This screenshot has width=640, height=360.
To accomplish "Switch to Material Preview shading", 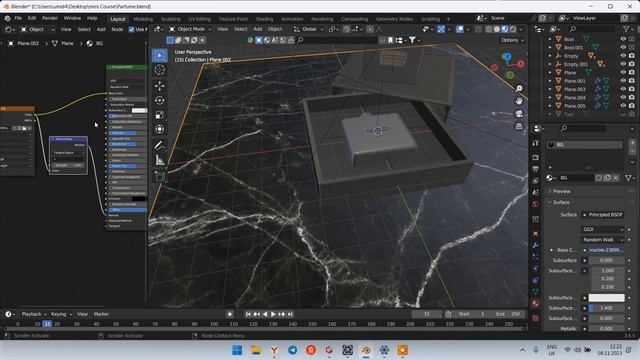I will pos(505,29).
